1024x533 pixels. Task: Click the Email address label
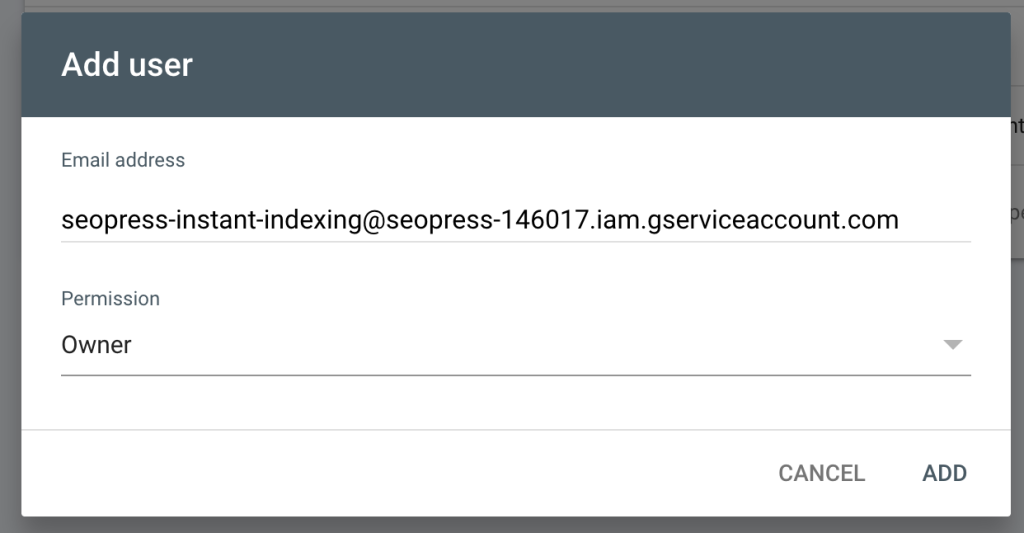pyautogui.click(x=123, y=160)
